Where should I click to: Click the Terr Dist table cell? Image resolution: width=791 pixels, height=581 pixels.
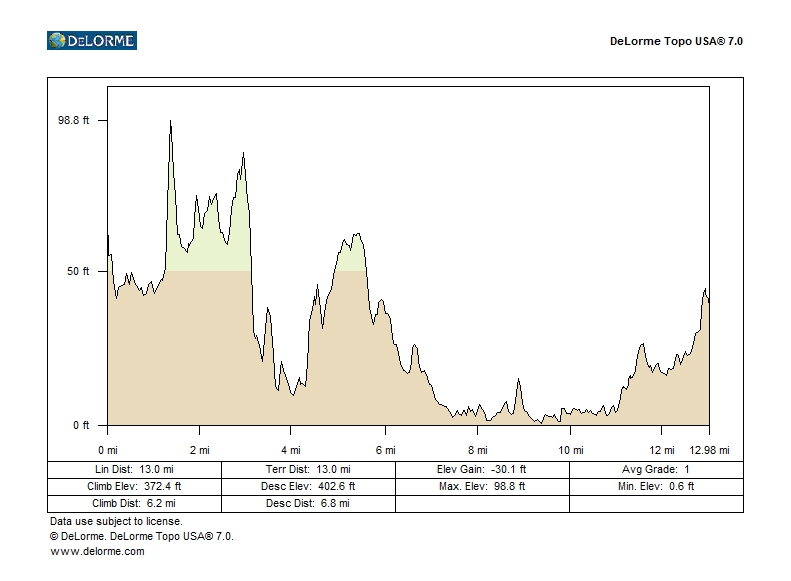[308, 469]
